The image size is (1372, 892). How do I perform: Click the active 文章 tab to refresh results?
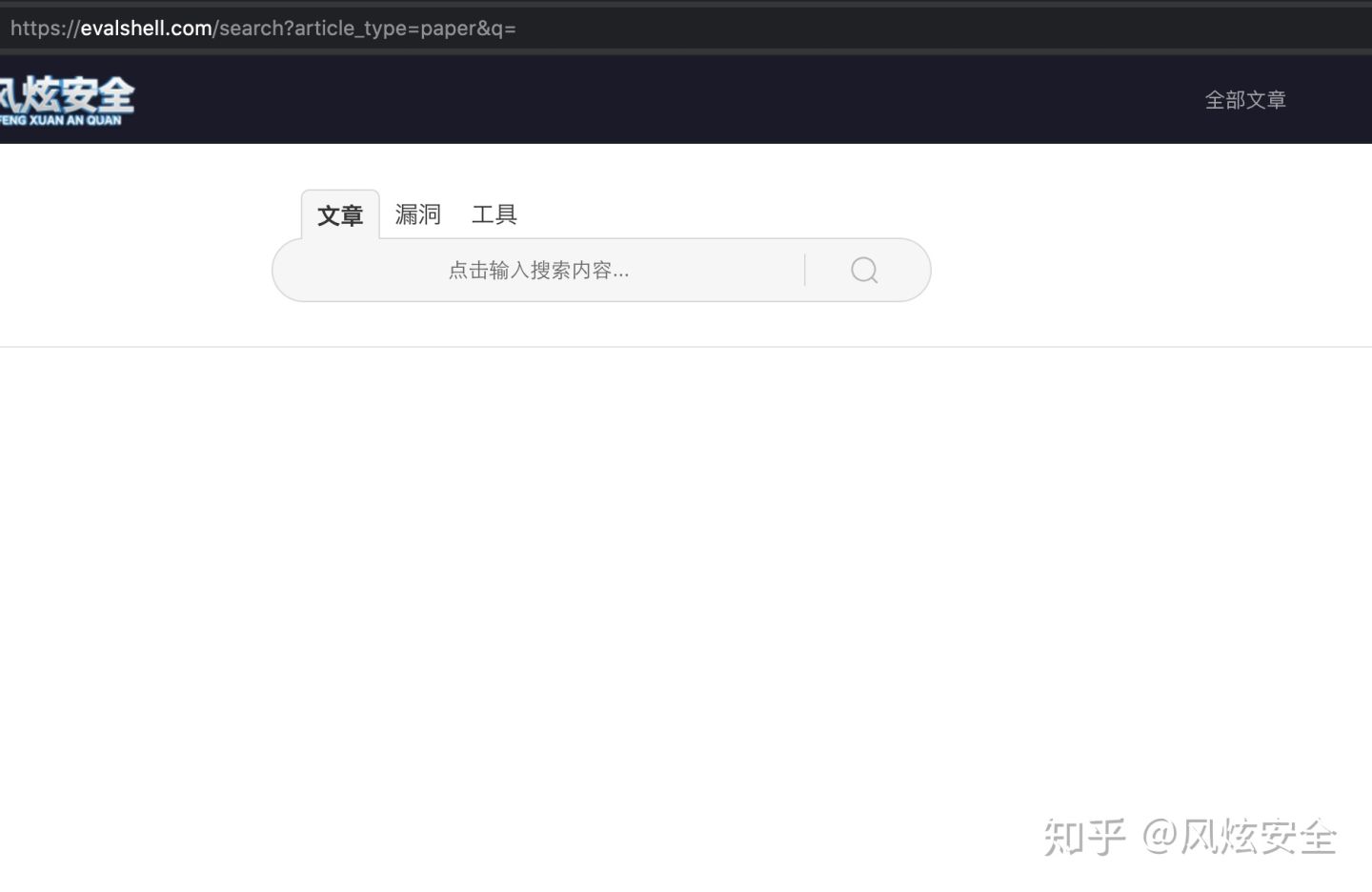click(x=340, y=216)
